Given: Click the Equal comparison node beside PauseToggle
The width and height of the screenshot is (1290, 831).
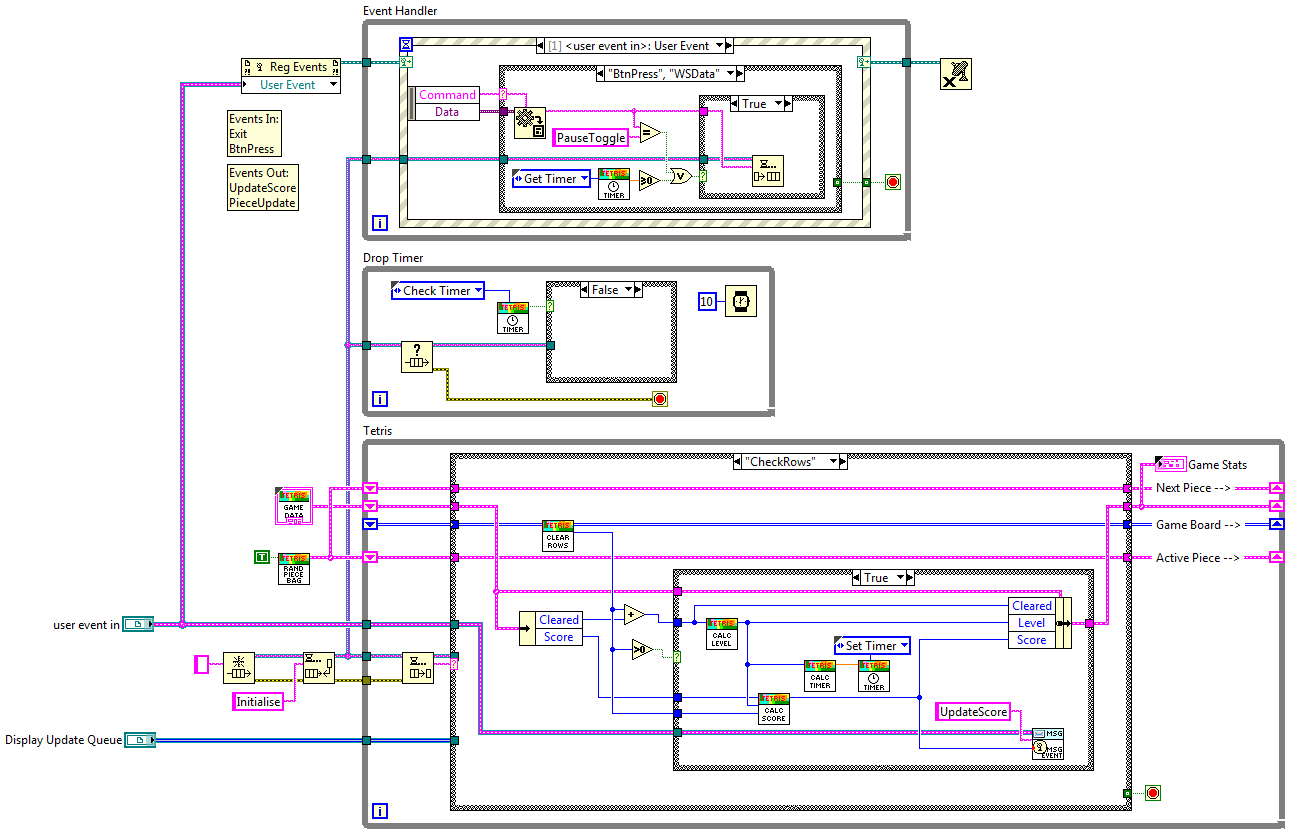Looking at the screenshot, I should (650, 131).
